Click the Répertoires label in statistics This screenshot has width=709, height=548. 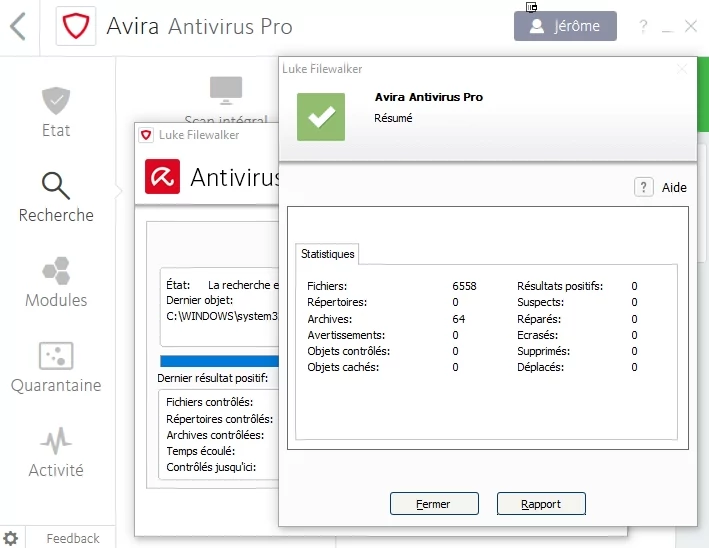coord(337,302)
